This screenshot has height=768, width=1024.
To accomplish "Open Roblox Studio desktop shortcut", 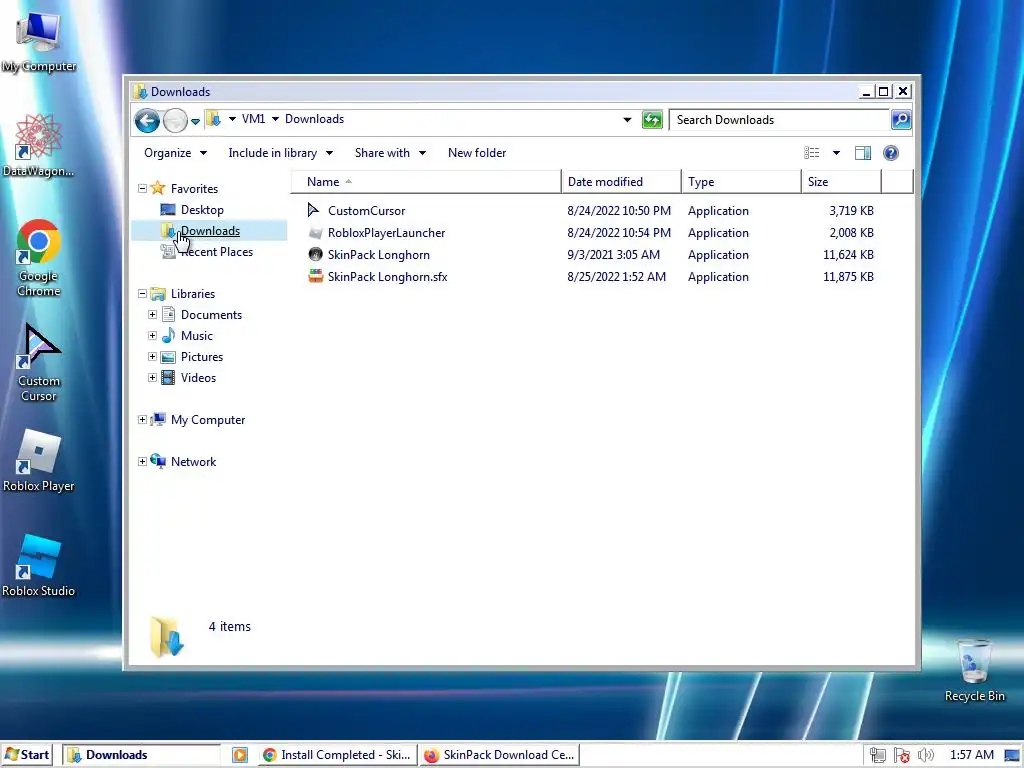I will pyautogui.click(x=39, y=566).
